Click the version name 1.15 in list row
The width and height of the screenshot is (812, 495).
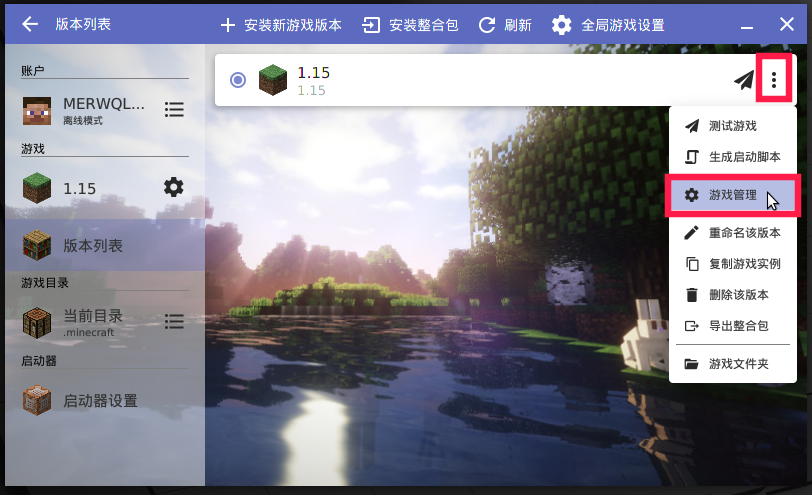[x=313, y=73]
